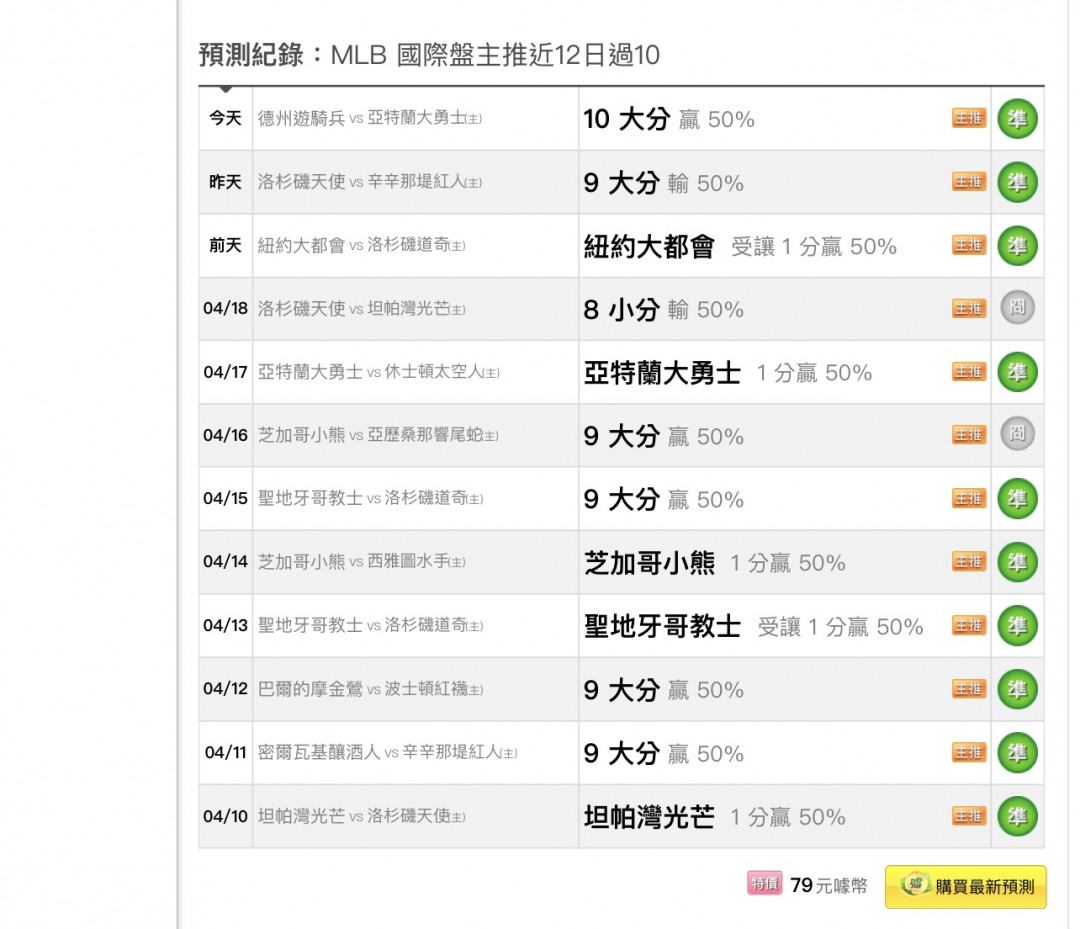Click the 04/18 date cell

coord(225,309)
